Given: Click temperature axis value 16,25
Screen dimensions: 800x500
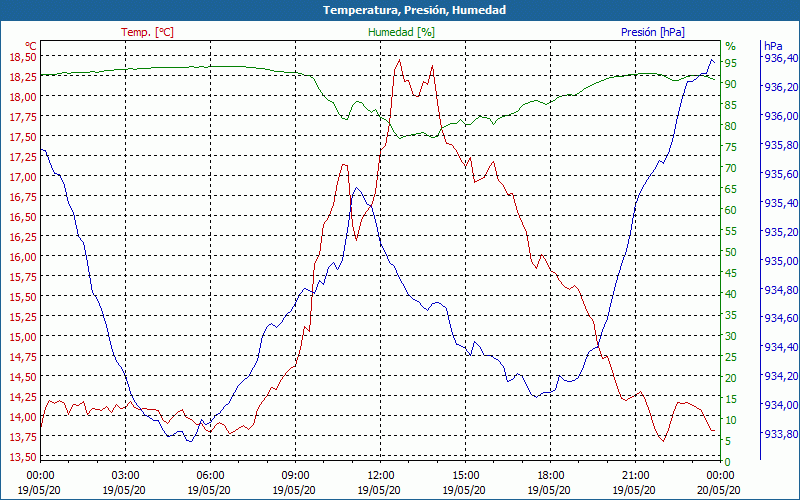Looking at the screenshot, I should (23, 237).
